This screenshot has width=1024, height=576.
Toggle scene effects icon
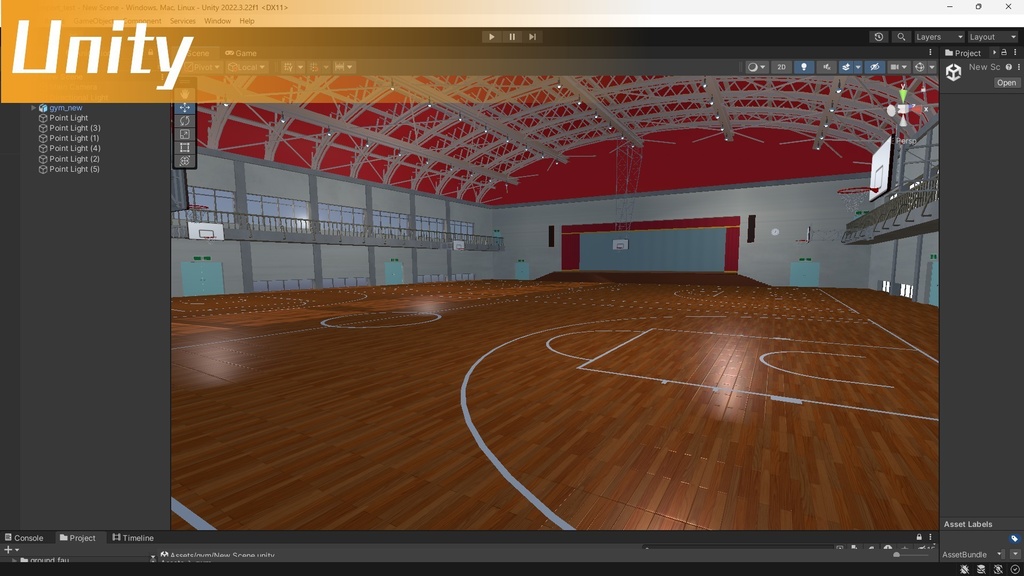(x=846, y=67)
